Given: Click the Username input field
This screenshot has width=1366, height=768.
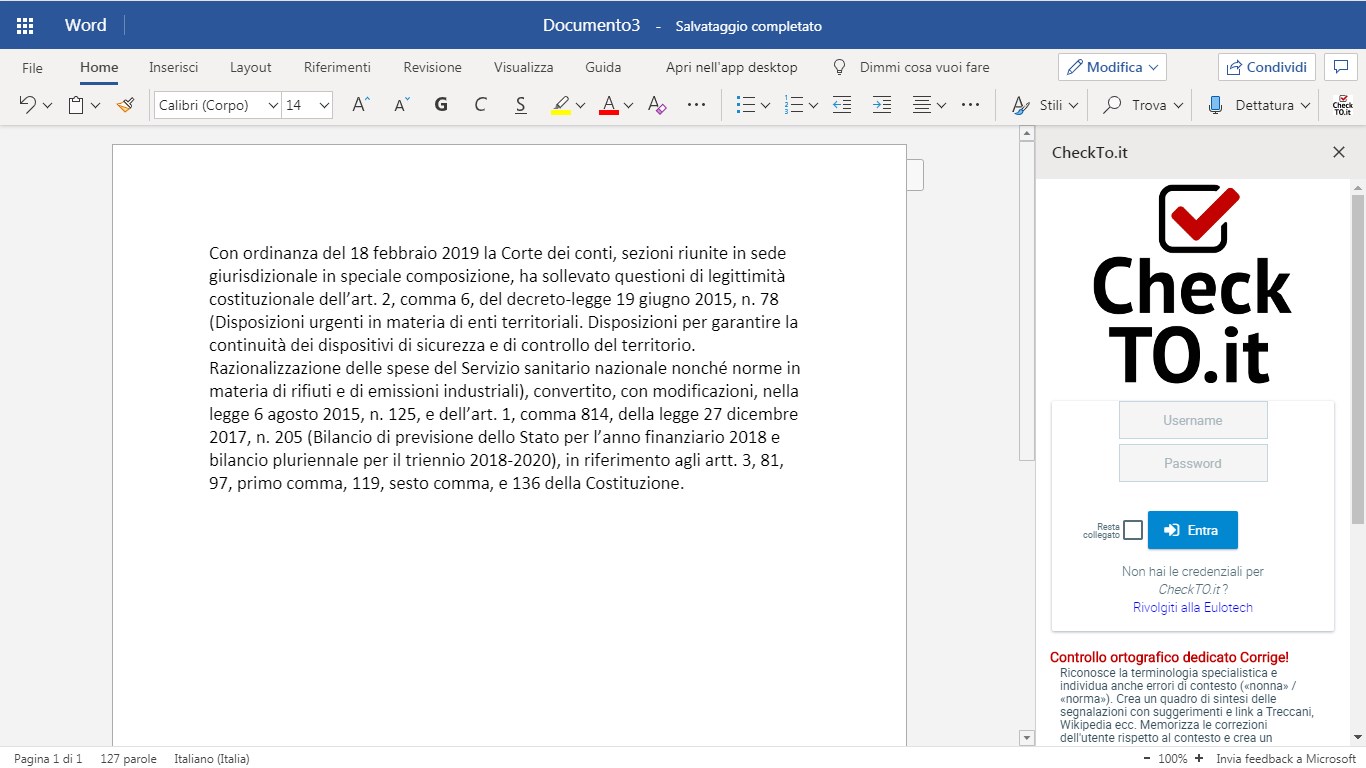Looking at the screenshot, I should point(1193,420).
